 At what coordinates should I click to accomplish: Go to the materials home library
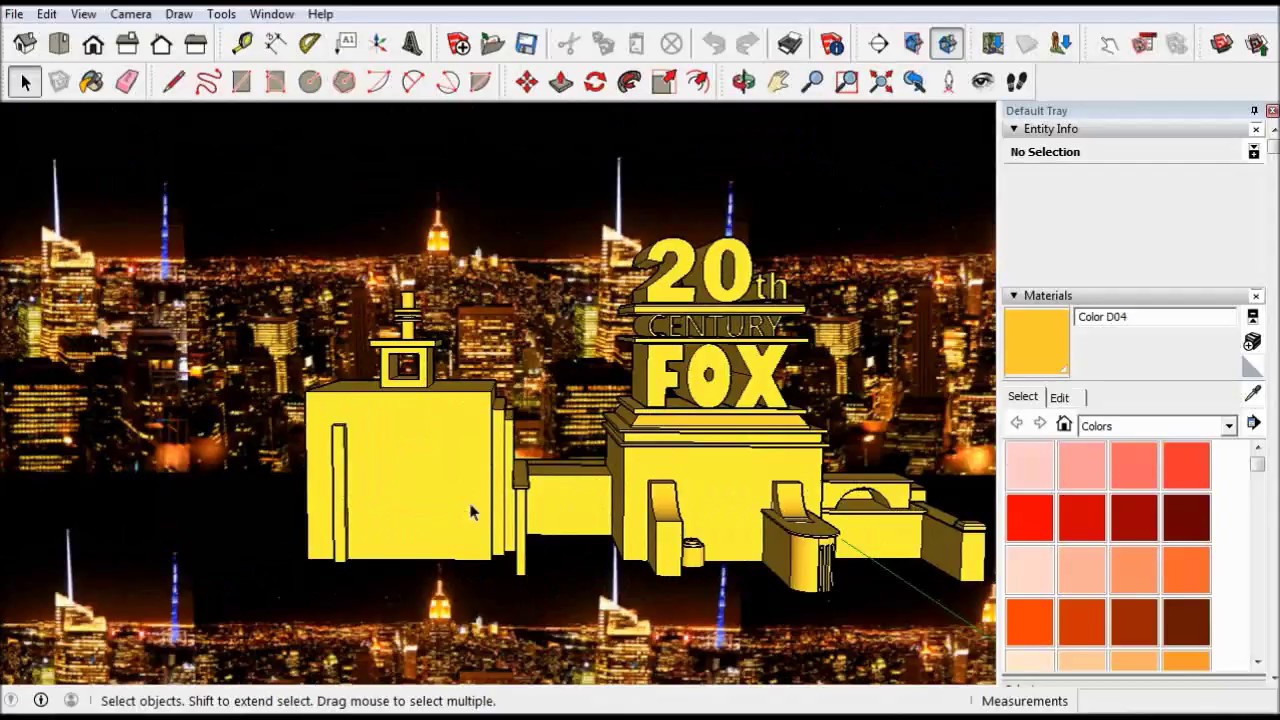(x=1064, y=425)
